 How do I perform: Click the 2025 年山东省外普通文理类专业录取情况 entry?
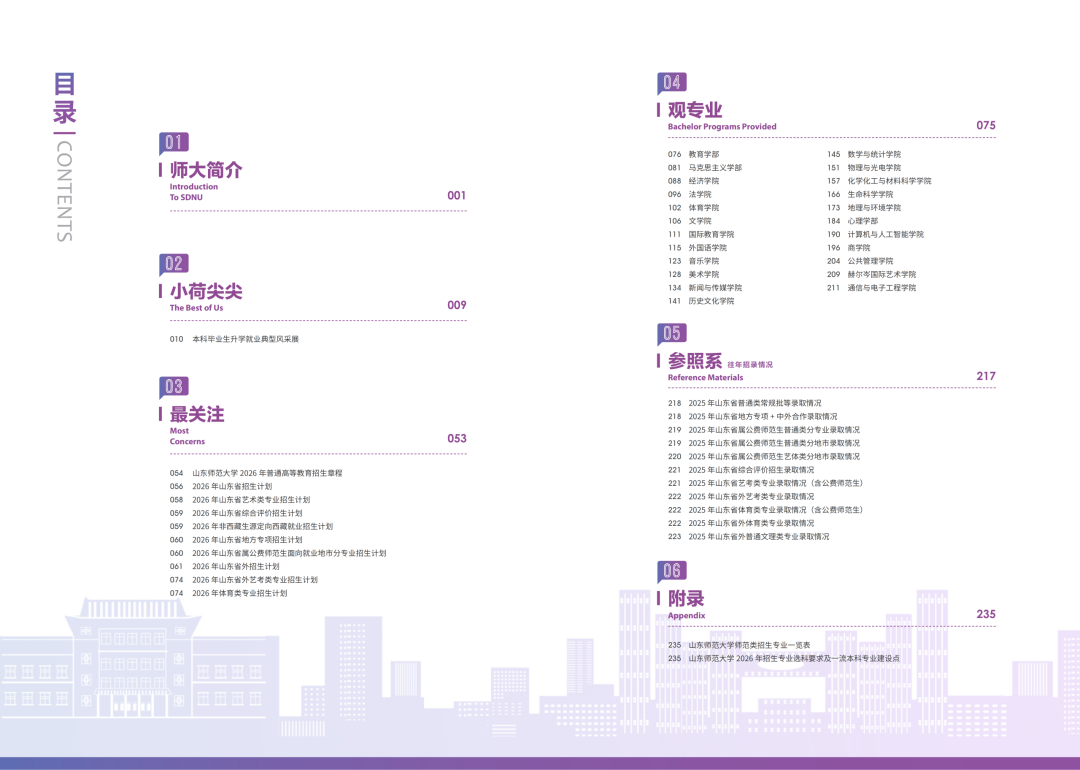(749, 537)
